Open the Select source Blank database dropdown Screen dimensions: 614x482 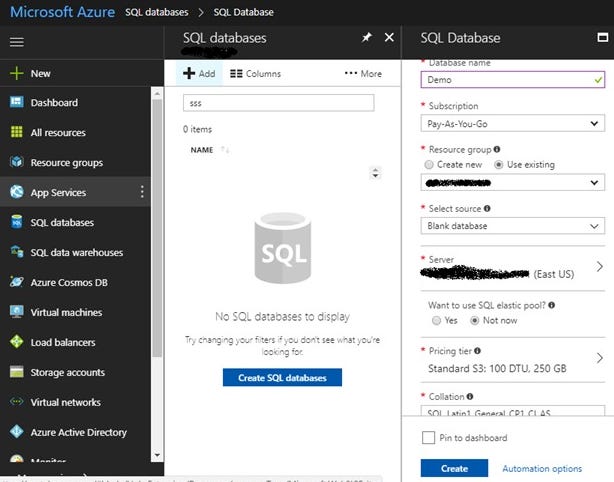click(513, 226)
